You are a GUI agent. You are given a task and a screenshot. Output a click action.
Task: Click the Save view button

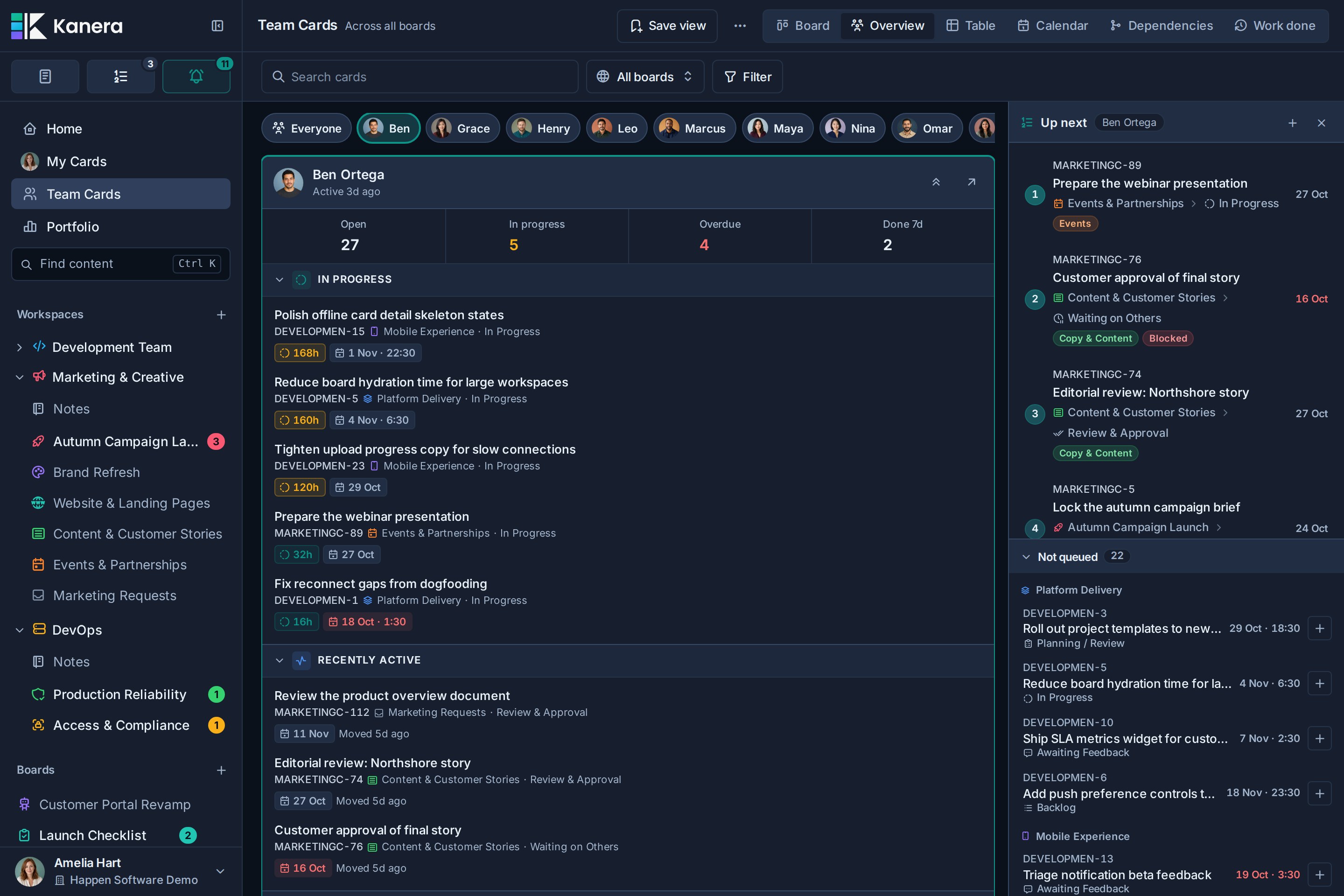pyautogui.click(x=667, y=26)
